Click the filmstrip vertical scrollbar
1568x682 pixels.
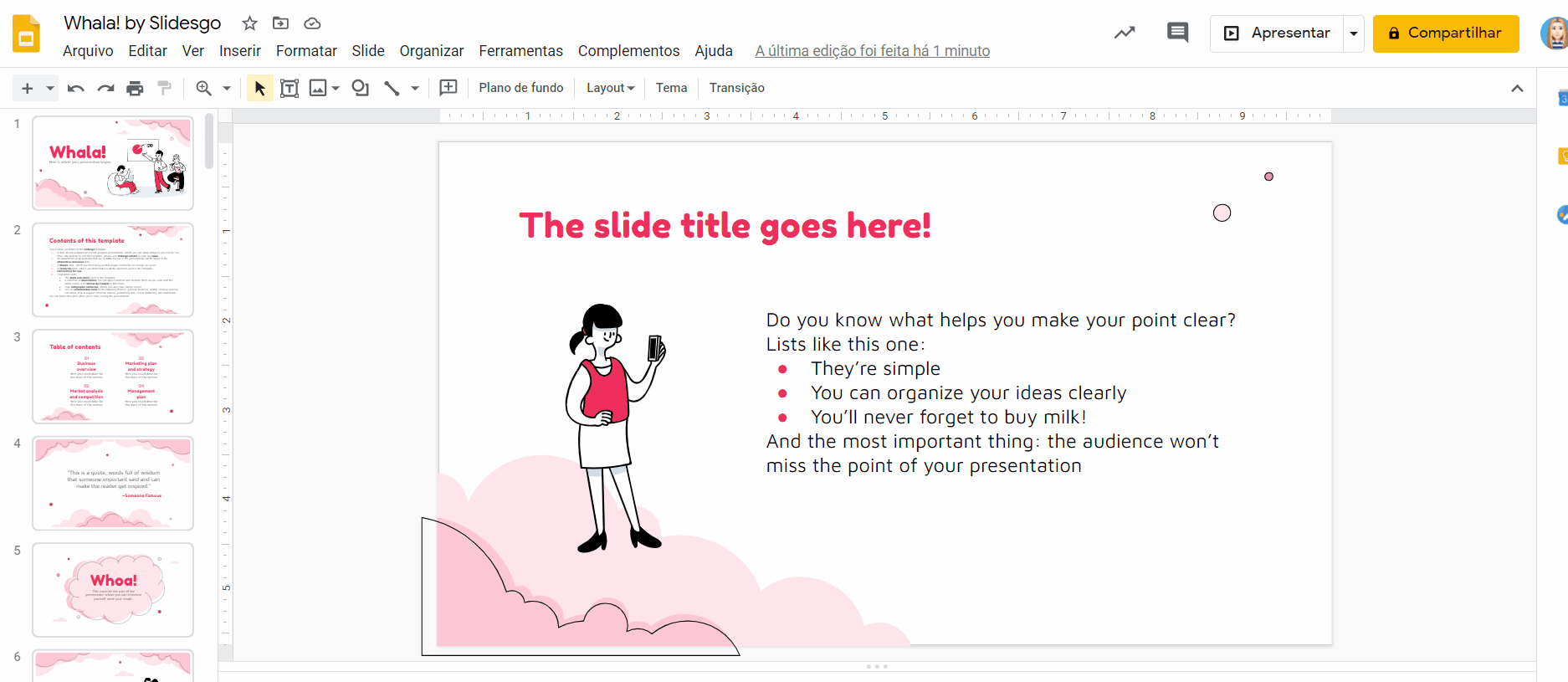coord(209,142)
